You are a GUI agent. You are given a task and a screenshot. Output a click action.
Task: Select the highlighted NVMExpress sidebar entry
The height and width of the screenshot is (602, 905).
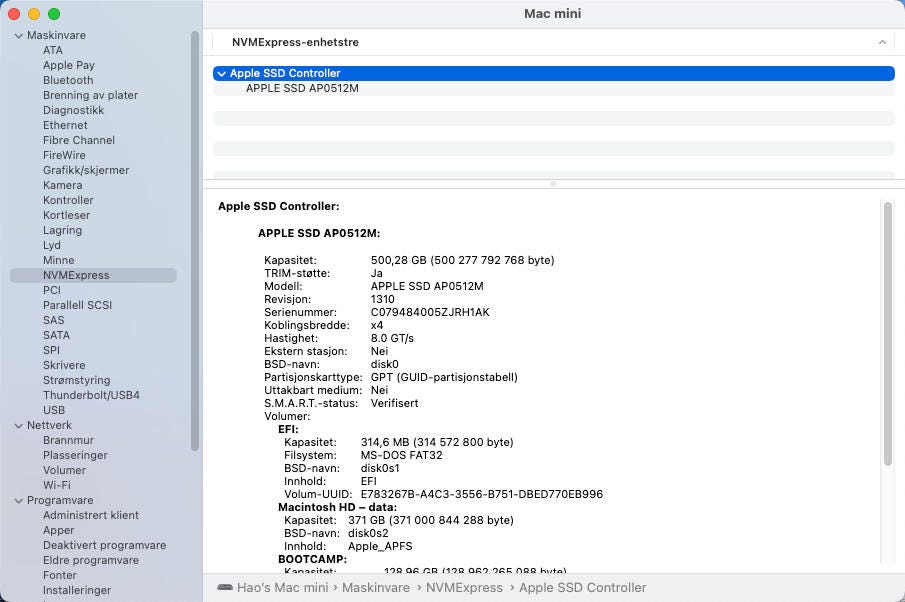[94, 275]
